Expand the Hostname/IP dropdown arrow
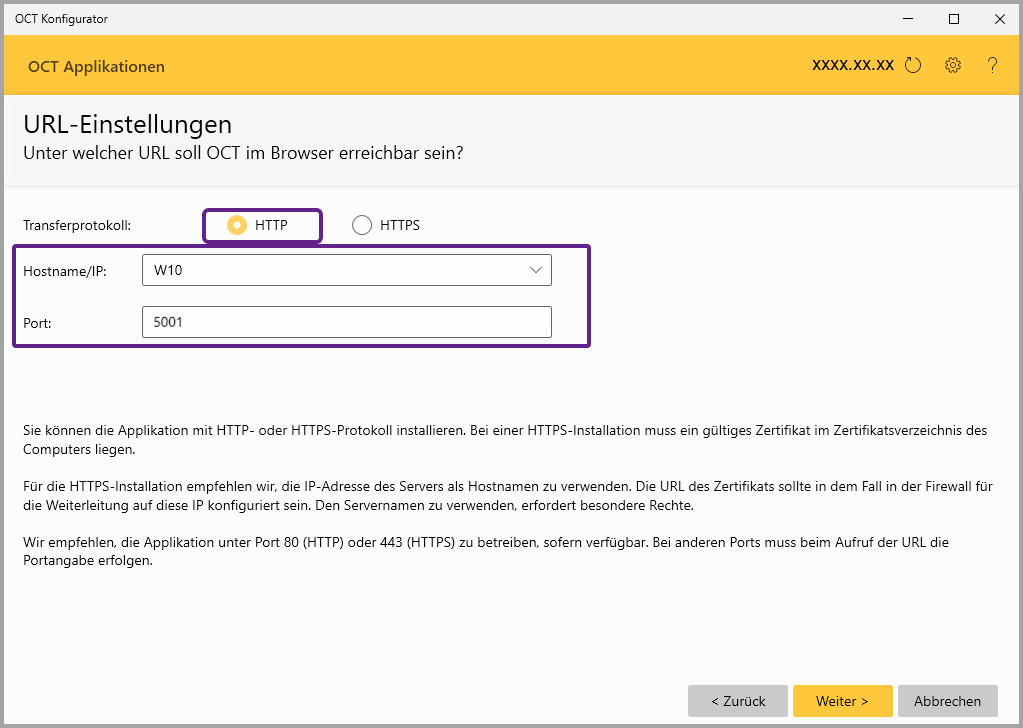The width and height of the screenshot is (1023, 728). (x=536, y=270)
